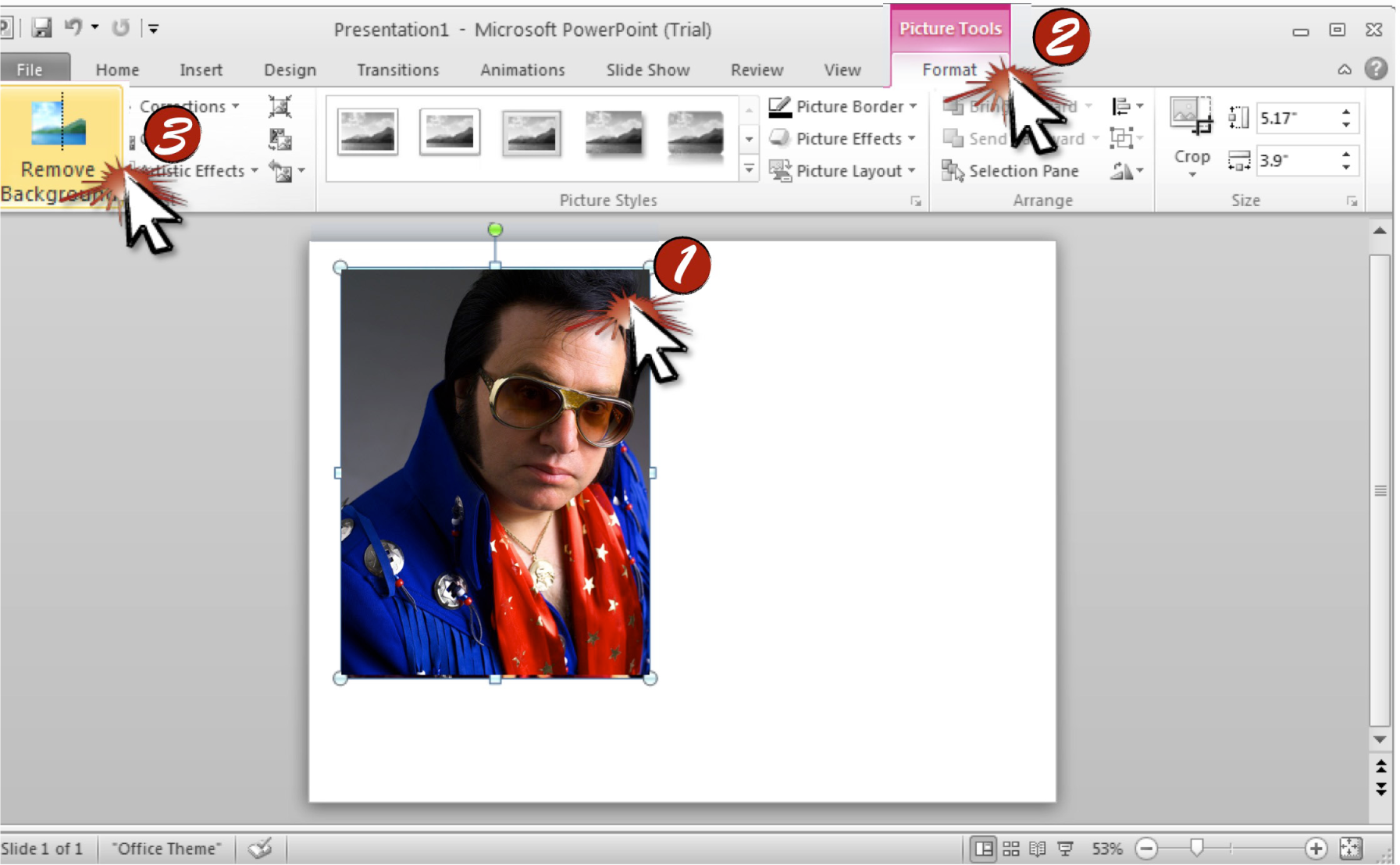Click the Undo arrow icon
1400x865 pixels.
73,27
